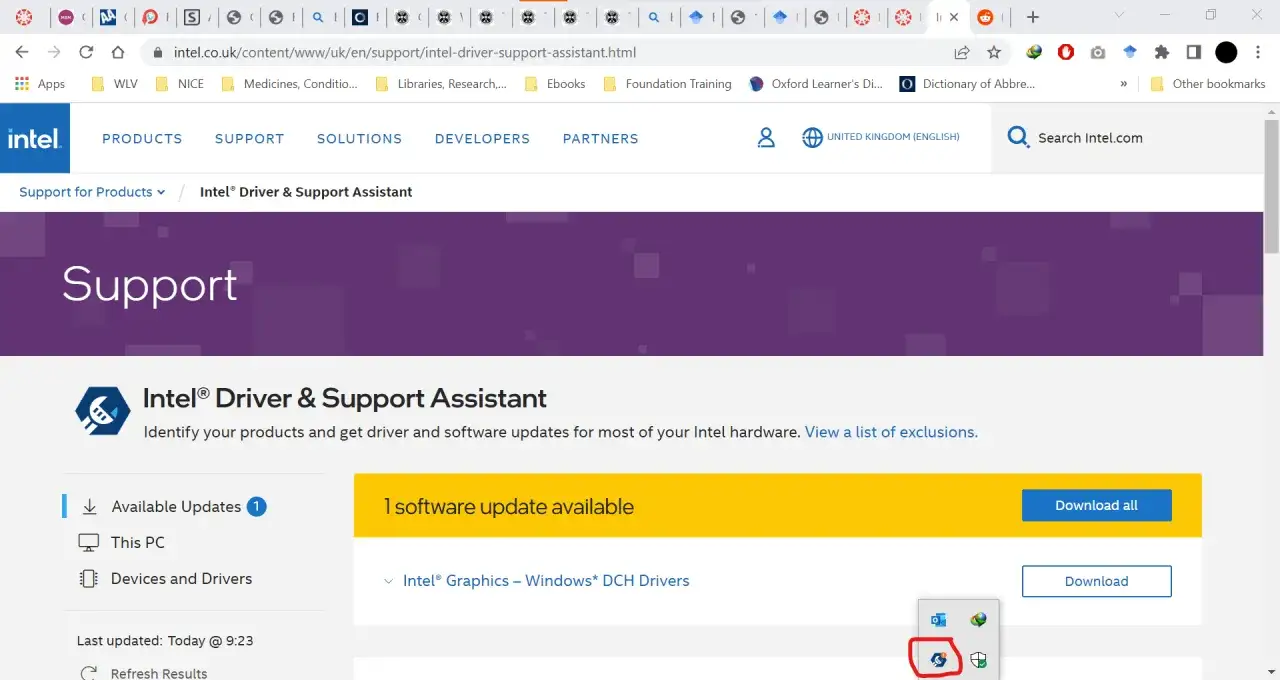Expand the Intel Graphics DCH Drivers entry
Image resolution: width=1280 pixels, height=680 pixels.
pos(388,581)
